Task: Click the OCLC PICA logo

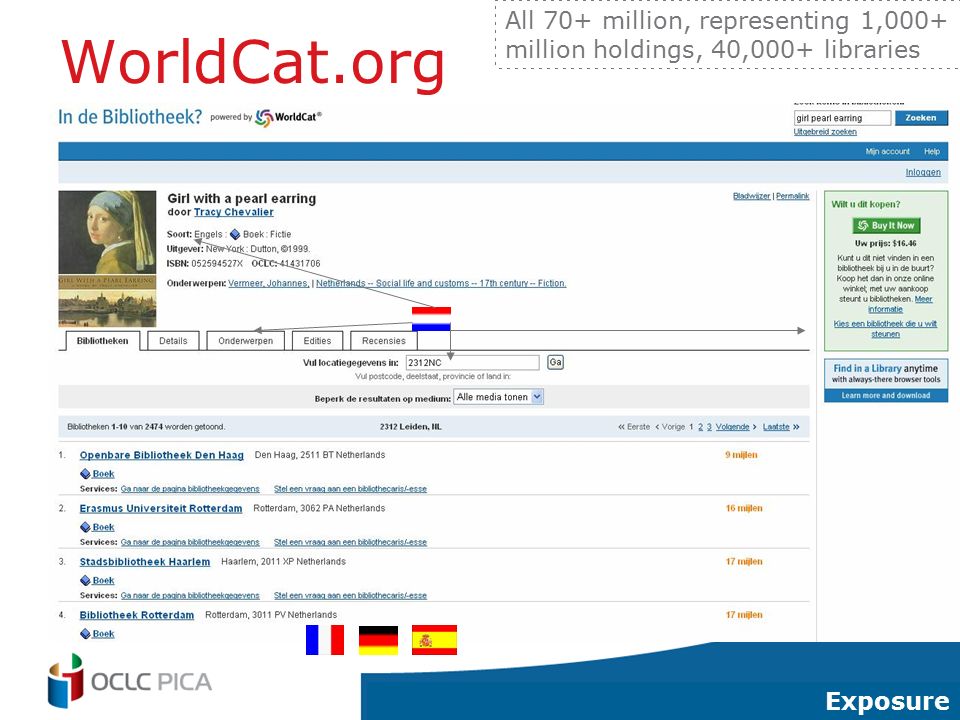Action: tap(130, 681)
